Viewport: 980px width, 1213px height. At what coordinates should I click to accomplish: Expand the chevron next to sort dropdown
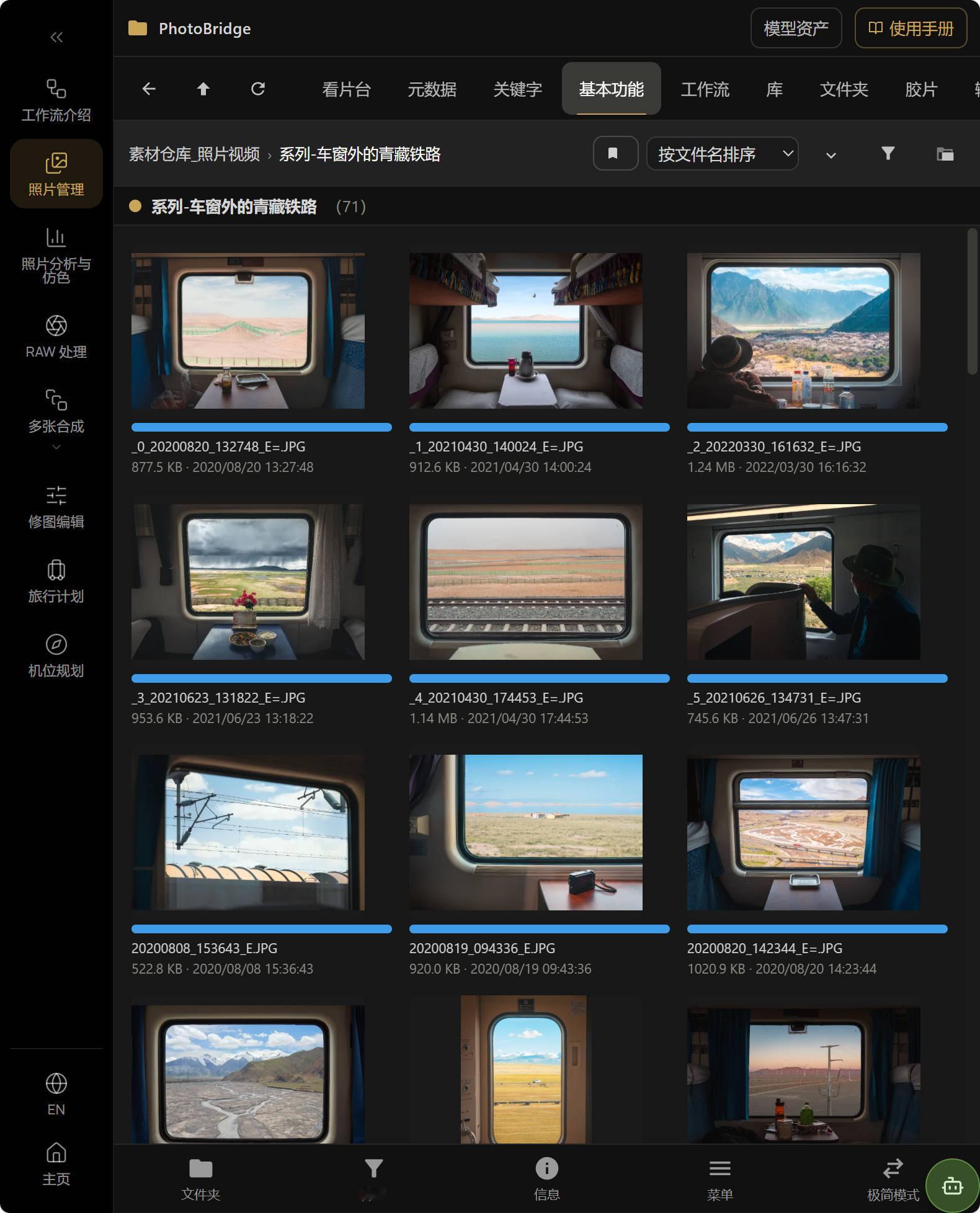[x=831, y=155]
